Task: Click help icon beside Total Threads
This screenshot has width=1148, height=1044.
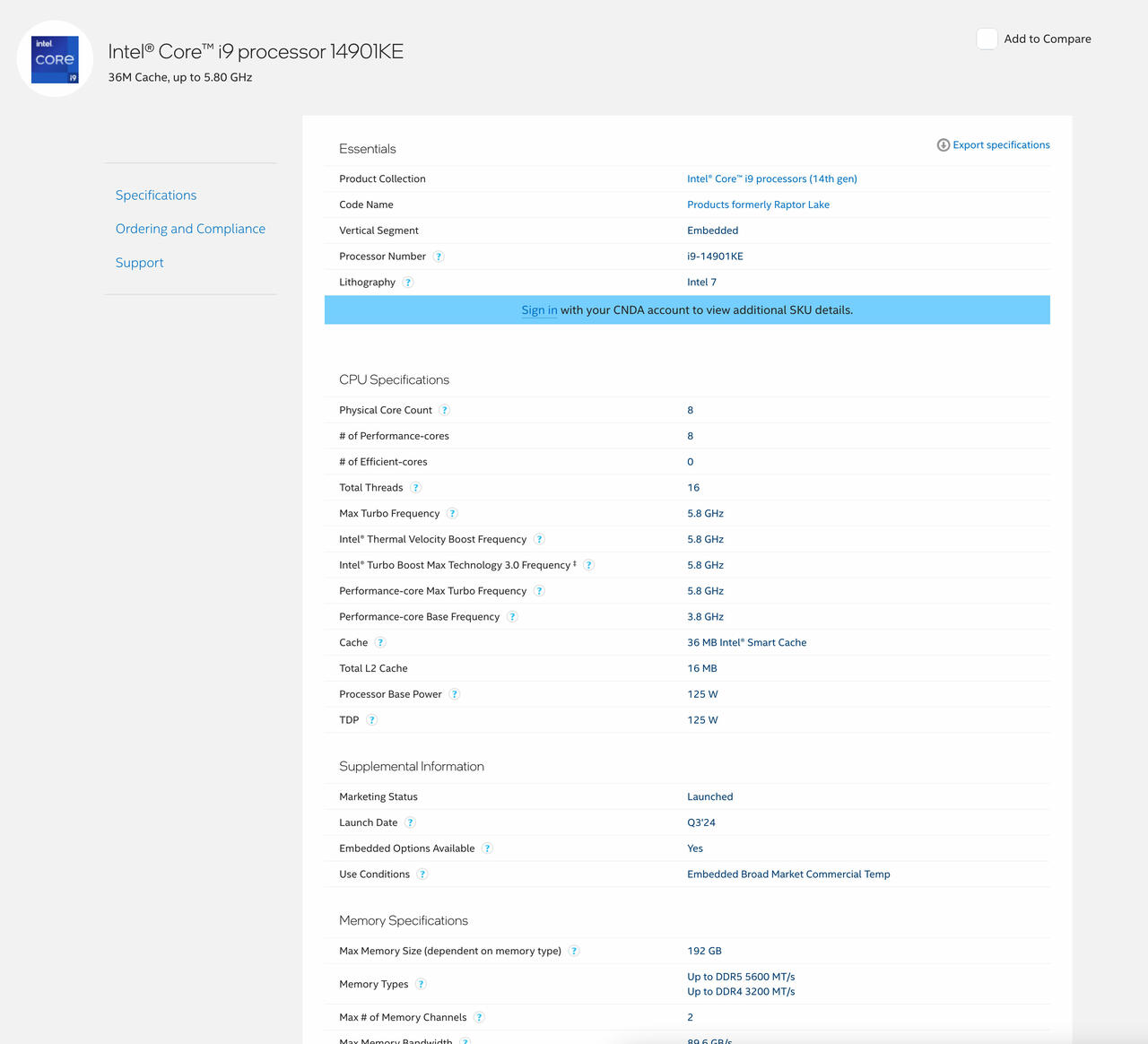Action: (415, 488)
